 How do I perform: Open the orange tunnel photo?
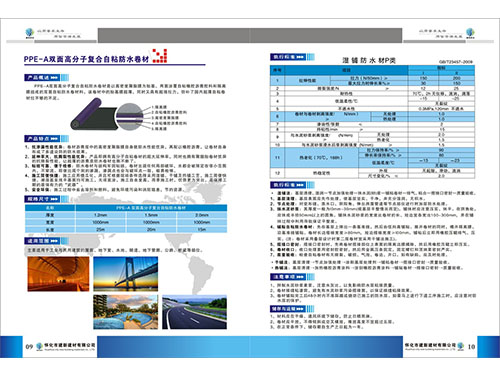click(58, 274)
